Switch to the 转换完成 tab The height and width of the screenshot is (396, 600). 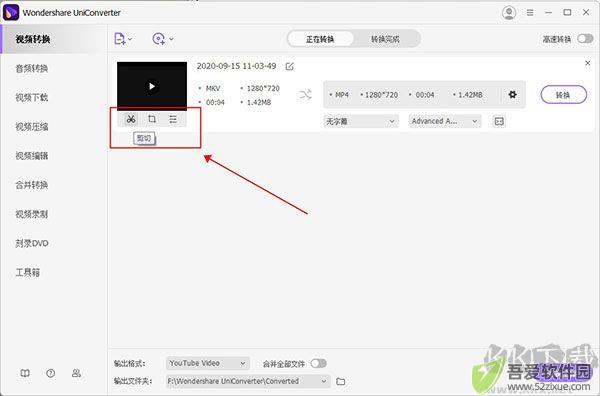point(385,39)
